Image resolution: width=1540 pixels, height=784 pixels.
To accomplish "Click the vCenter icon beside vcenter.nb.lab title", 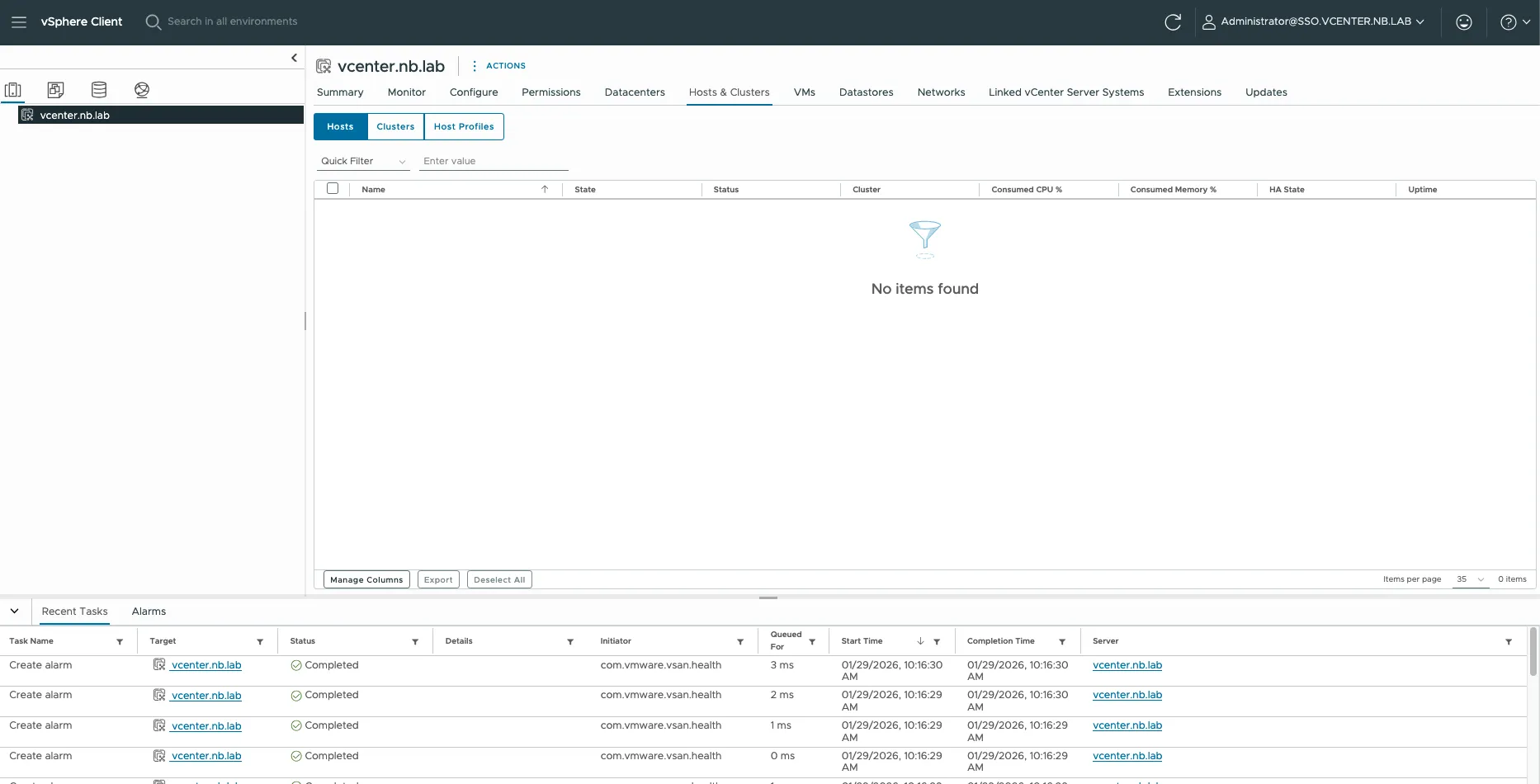I will pyautogui.click(x=324, y=66).
